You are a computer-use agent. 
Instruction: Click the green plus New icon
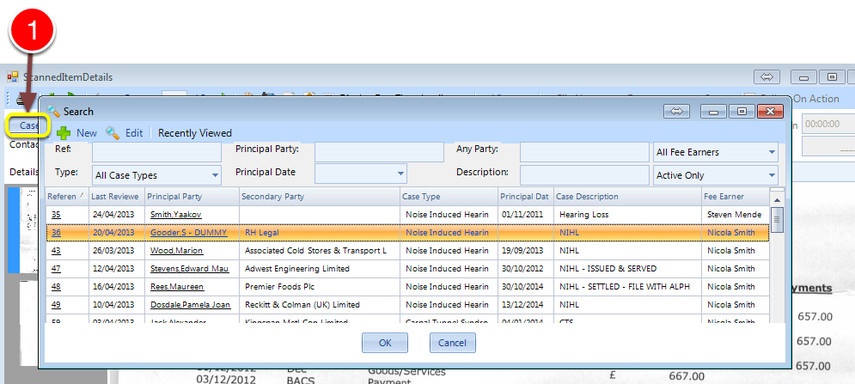click(64, 133)
